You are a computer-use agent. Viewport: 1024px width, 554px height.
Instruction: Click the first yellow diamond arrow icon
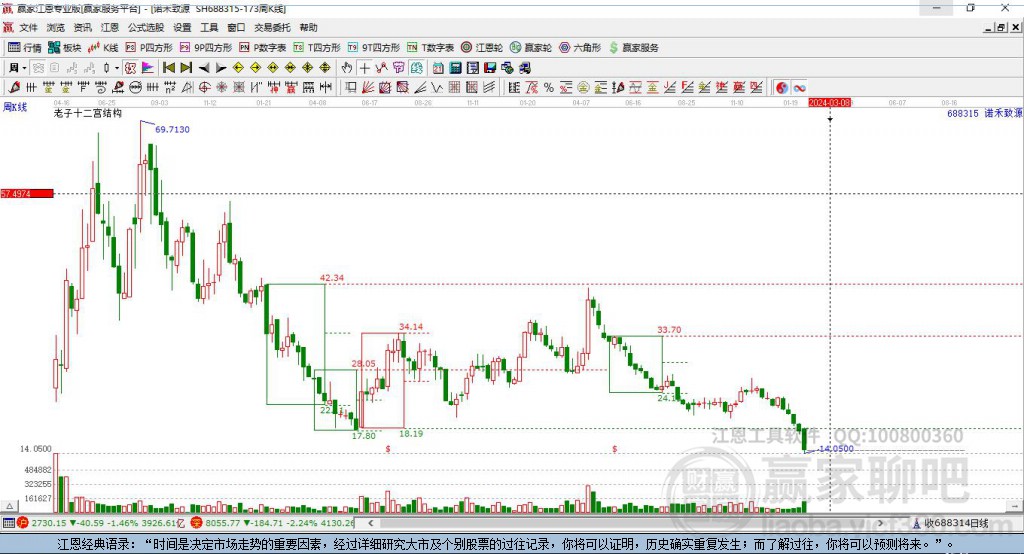[x=238, y=68]
